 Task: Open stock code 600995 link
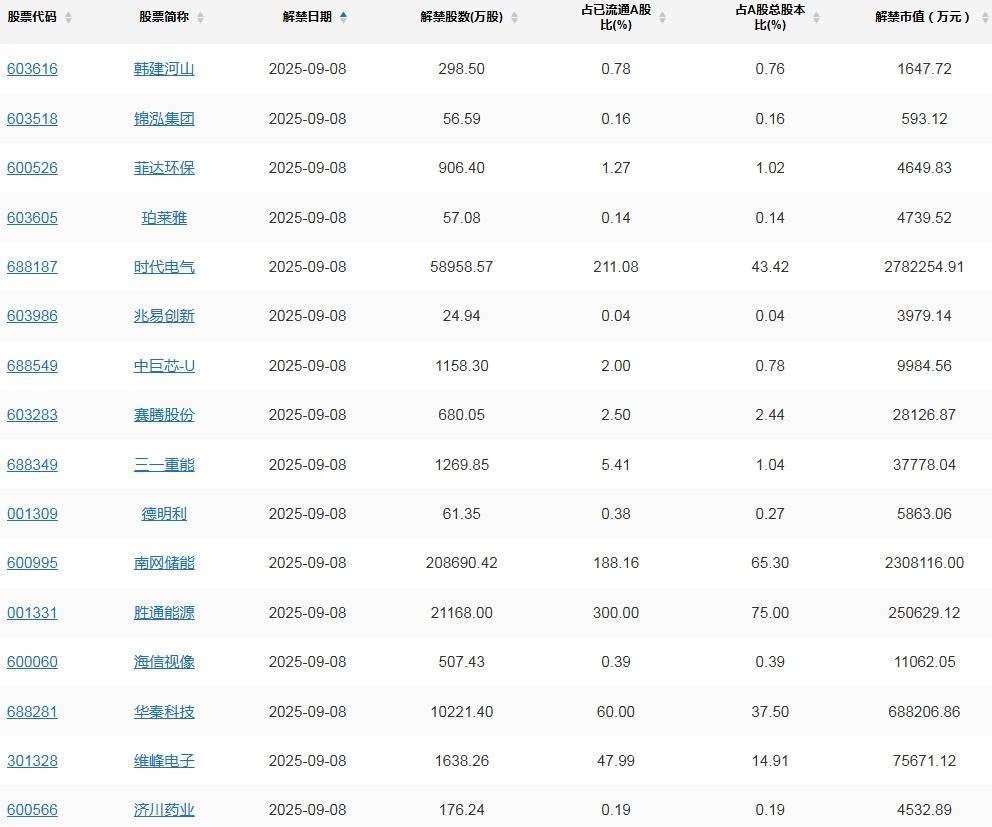coord(32,563)
